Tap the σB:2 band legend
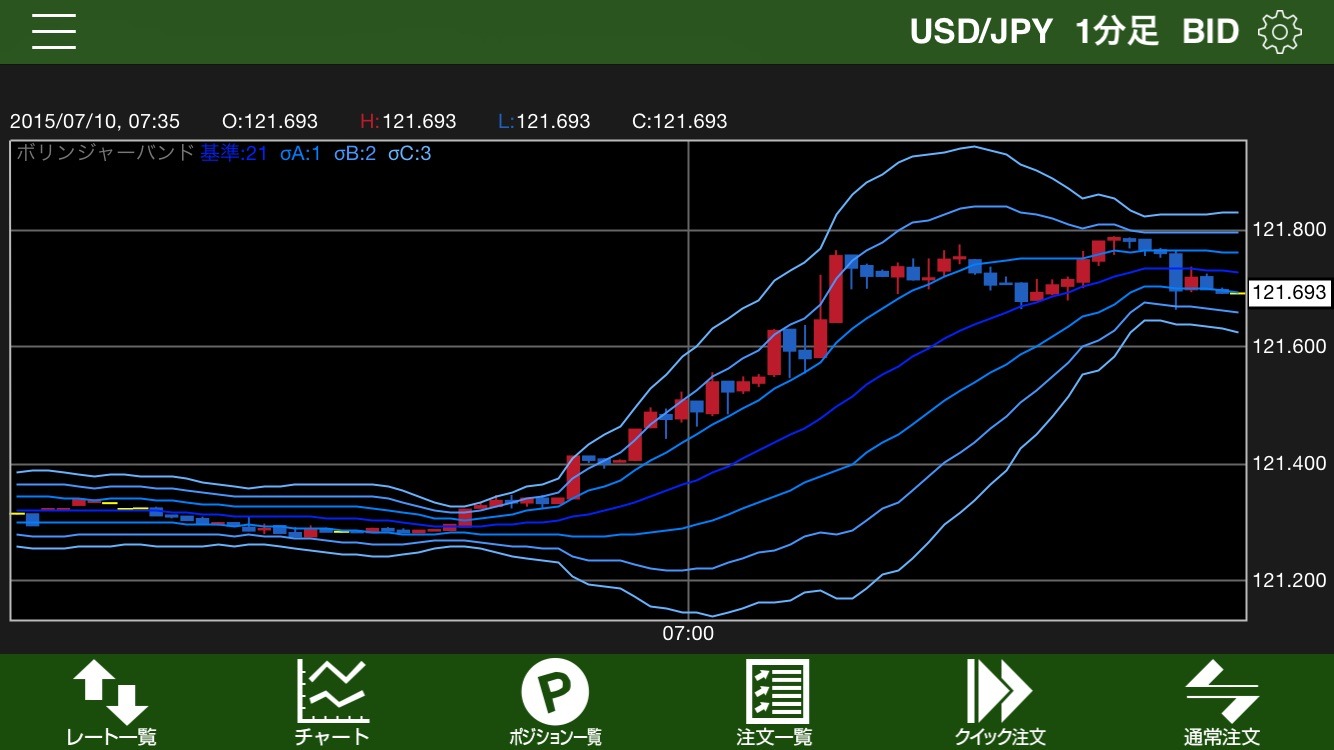This screenshot has height=750, width=1334. 355,154
